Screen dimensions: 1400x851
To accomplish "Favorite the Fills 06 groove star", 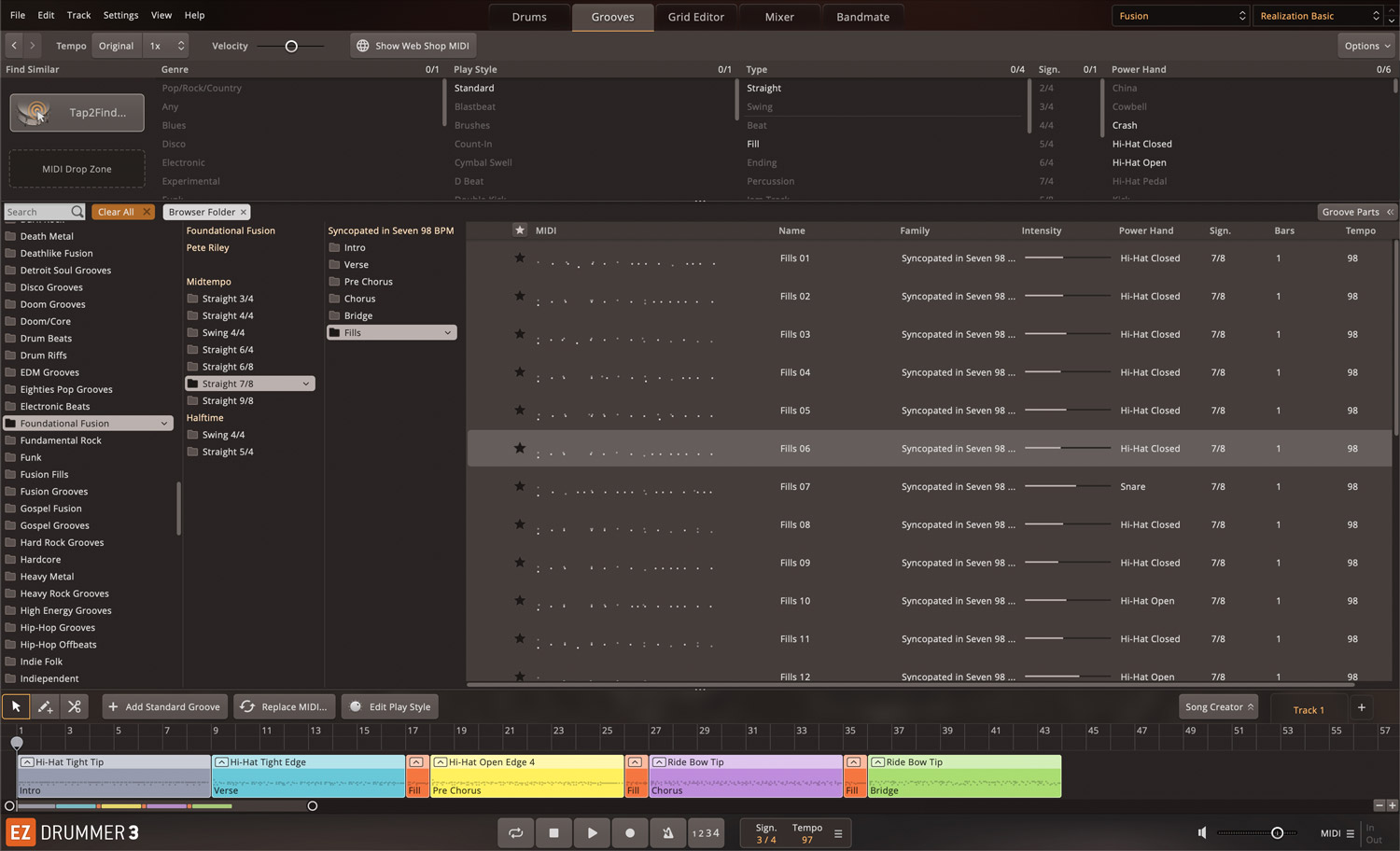I will (x=520, y=449).
